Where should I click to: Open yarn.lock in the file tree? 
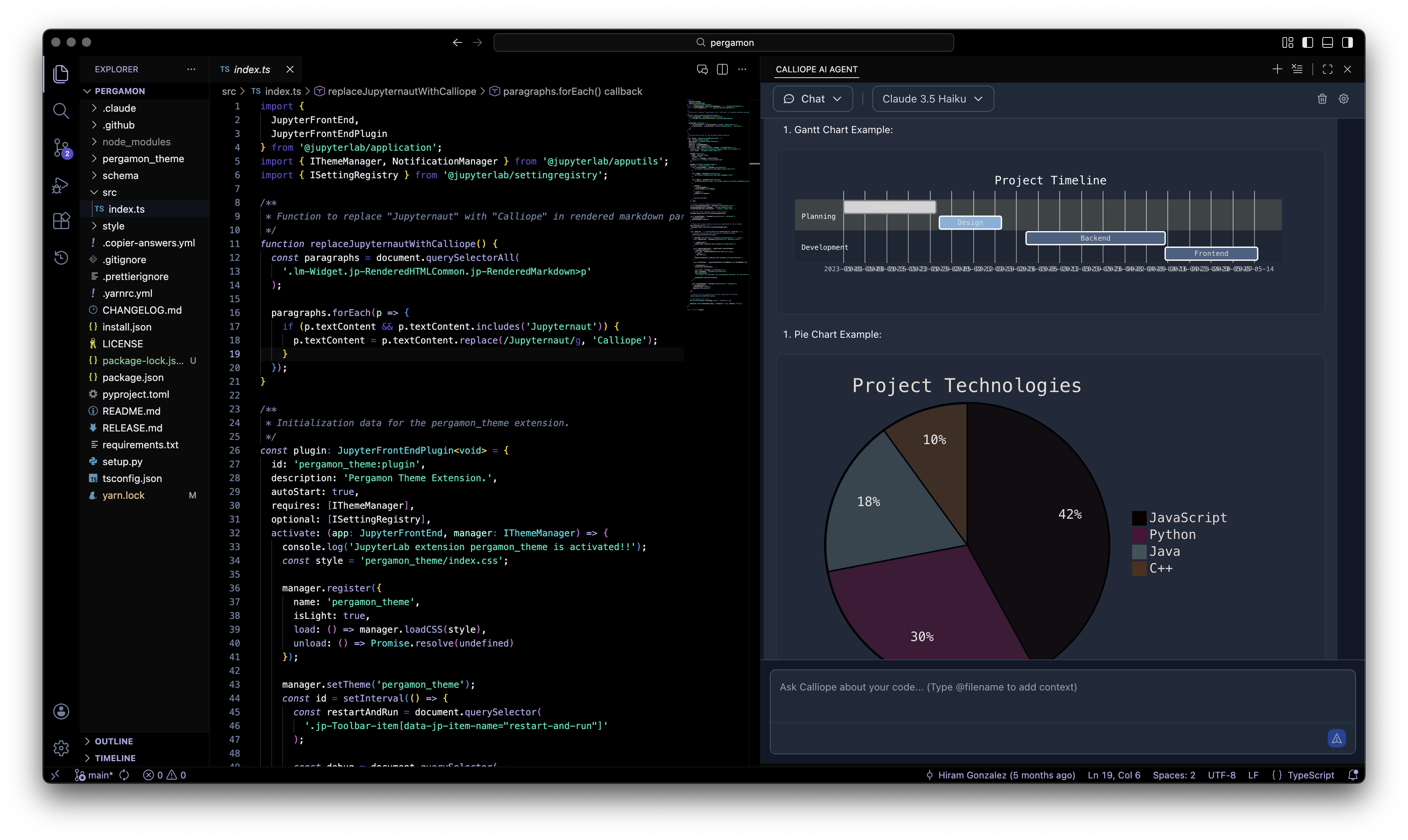point(145,495)
